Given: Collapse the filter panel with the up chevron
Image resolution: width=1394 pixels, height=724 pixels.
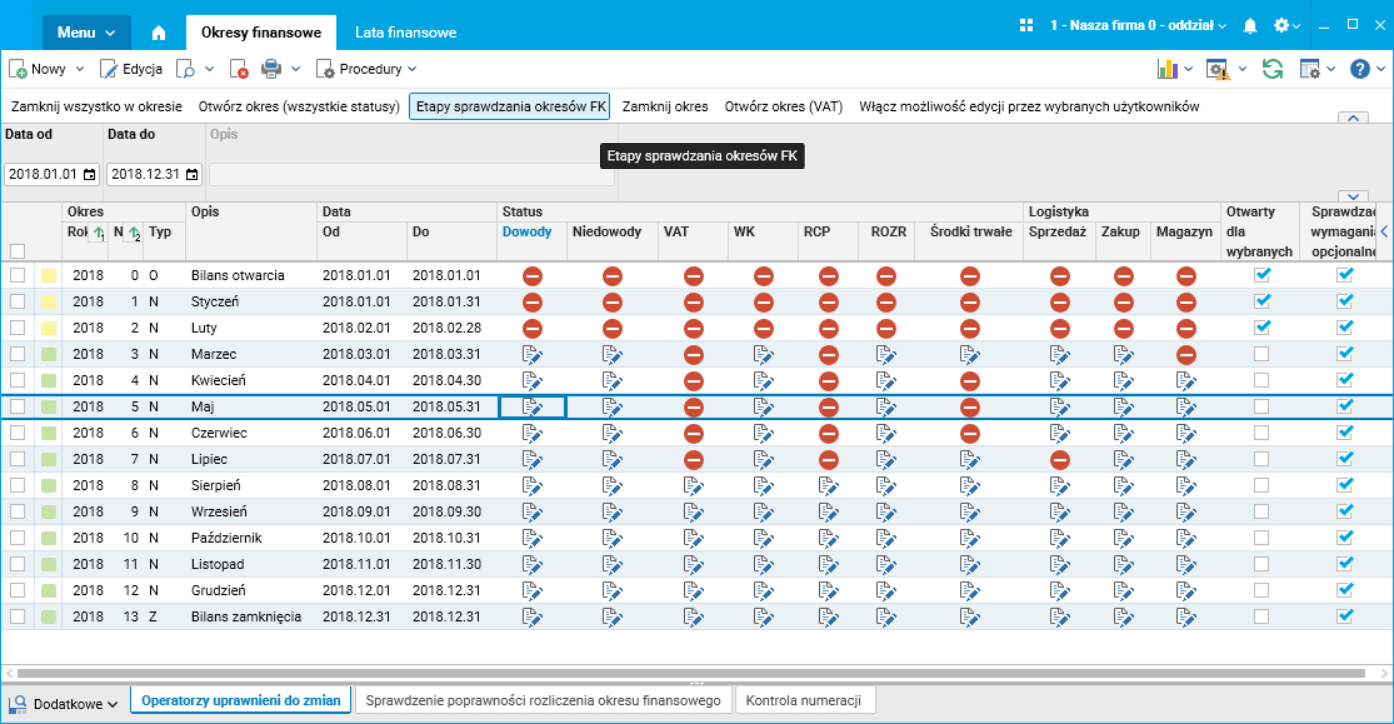Looking at the screenshot, I should [1352, 118].
